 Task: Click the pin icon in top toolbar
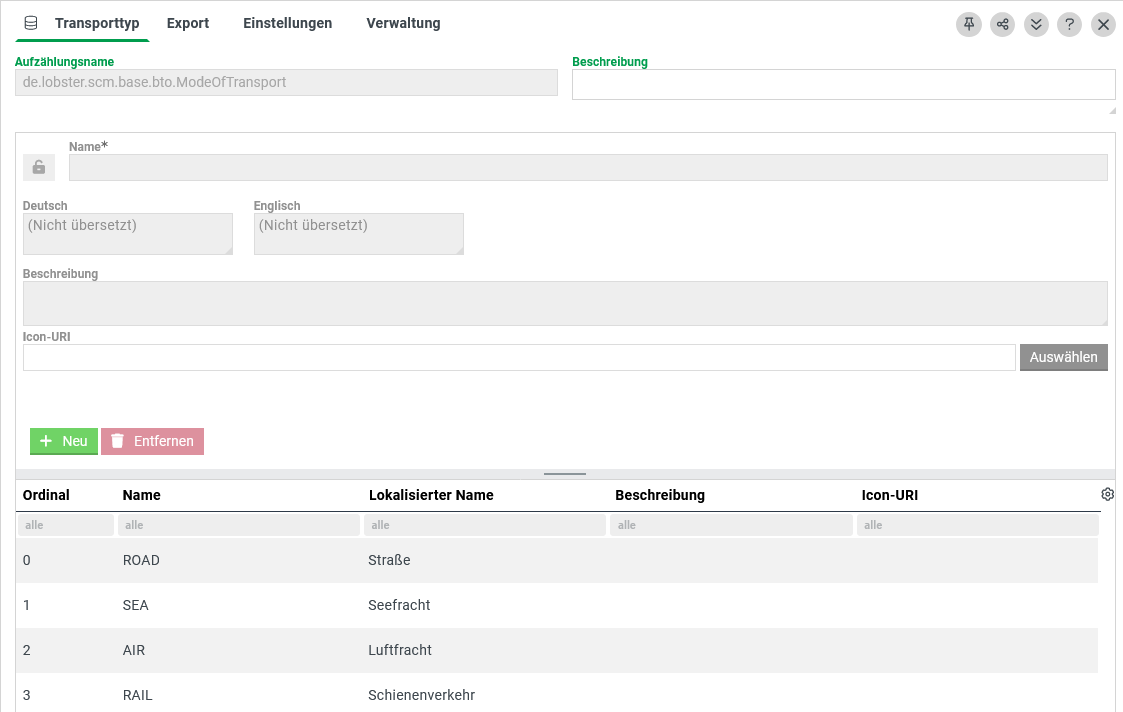[969, 24]
